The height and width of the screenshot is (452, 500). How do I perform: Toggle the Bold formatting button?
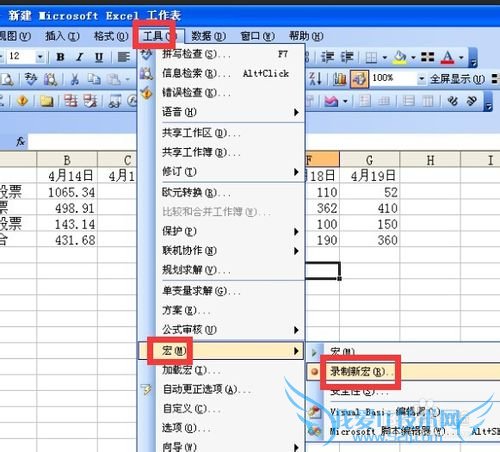click(x=60, y=57)
